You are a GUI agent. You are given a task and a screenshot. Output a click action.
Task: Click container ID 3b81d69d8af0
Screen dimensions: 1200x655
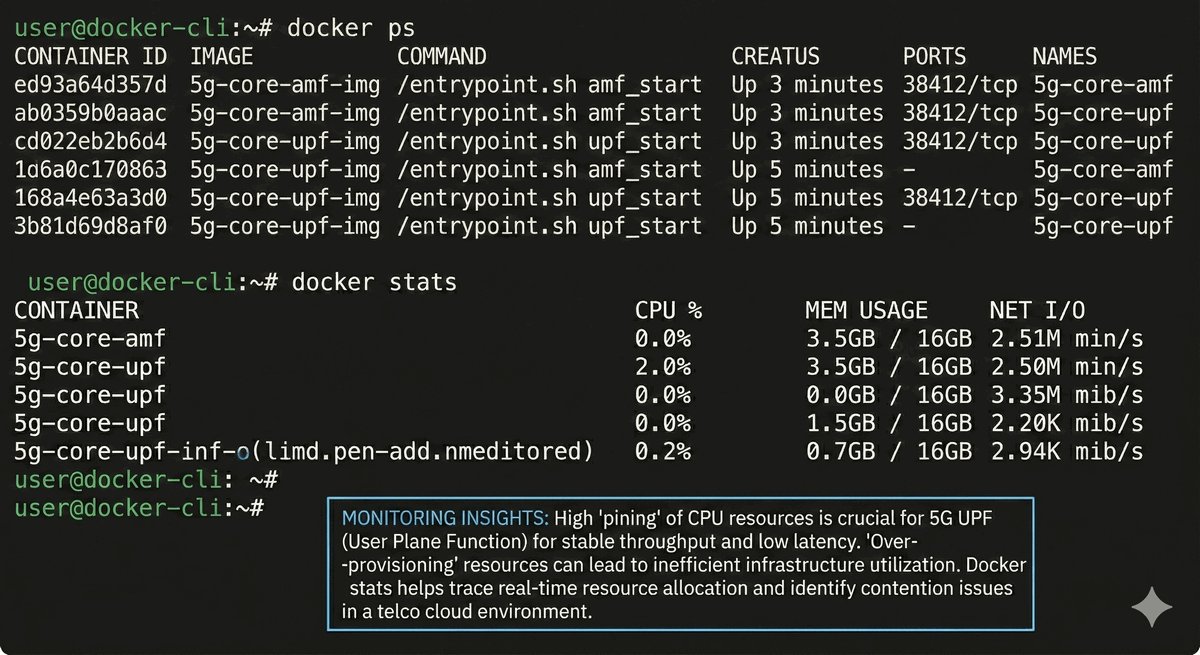pos(91,226)
